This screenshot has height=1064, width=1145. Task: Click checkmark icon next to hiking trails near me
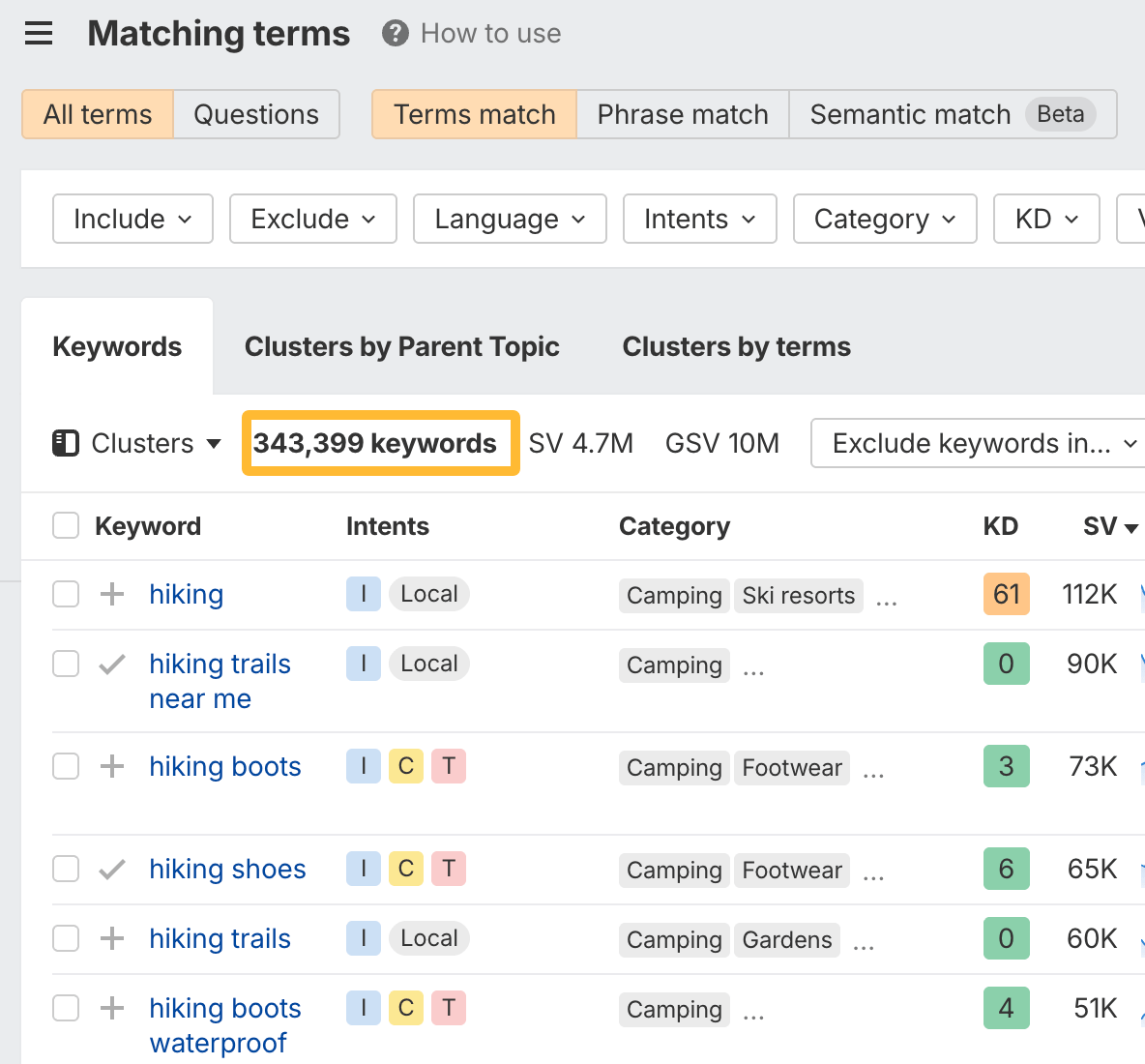click(112, 664)
